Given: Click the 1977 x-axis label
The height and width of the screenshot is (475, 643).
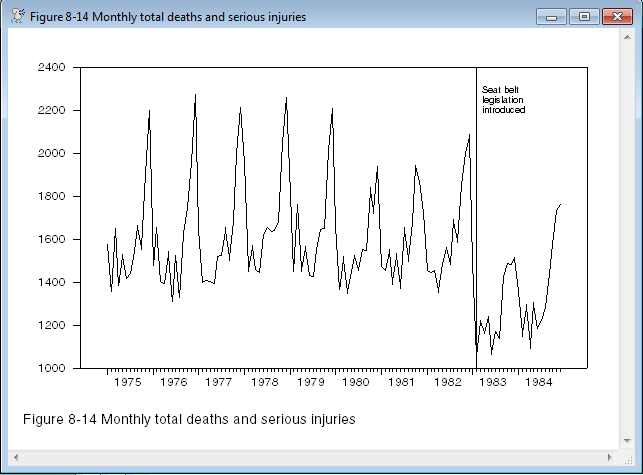Looking at the screenshot, I should [219, 383].
